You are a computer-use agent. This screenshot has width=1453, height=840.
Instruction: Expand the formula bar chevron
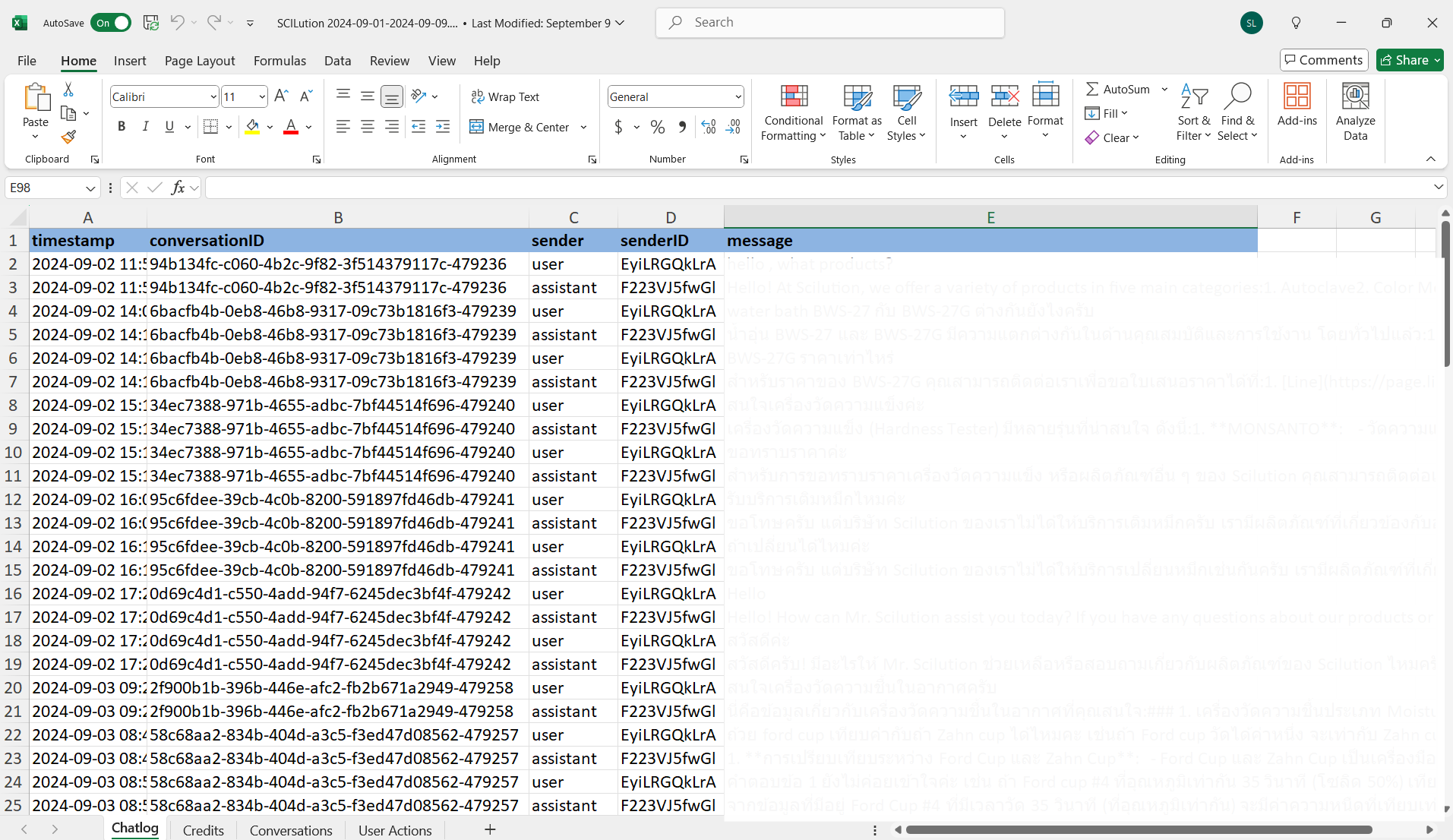(1438, 187)
